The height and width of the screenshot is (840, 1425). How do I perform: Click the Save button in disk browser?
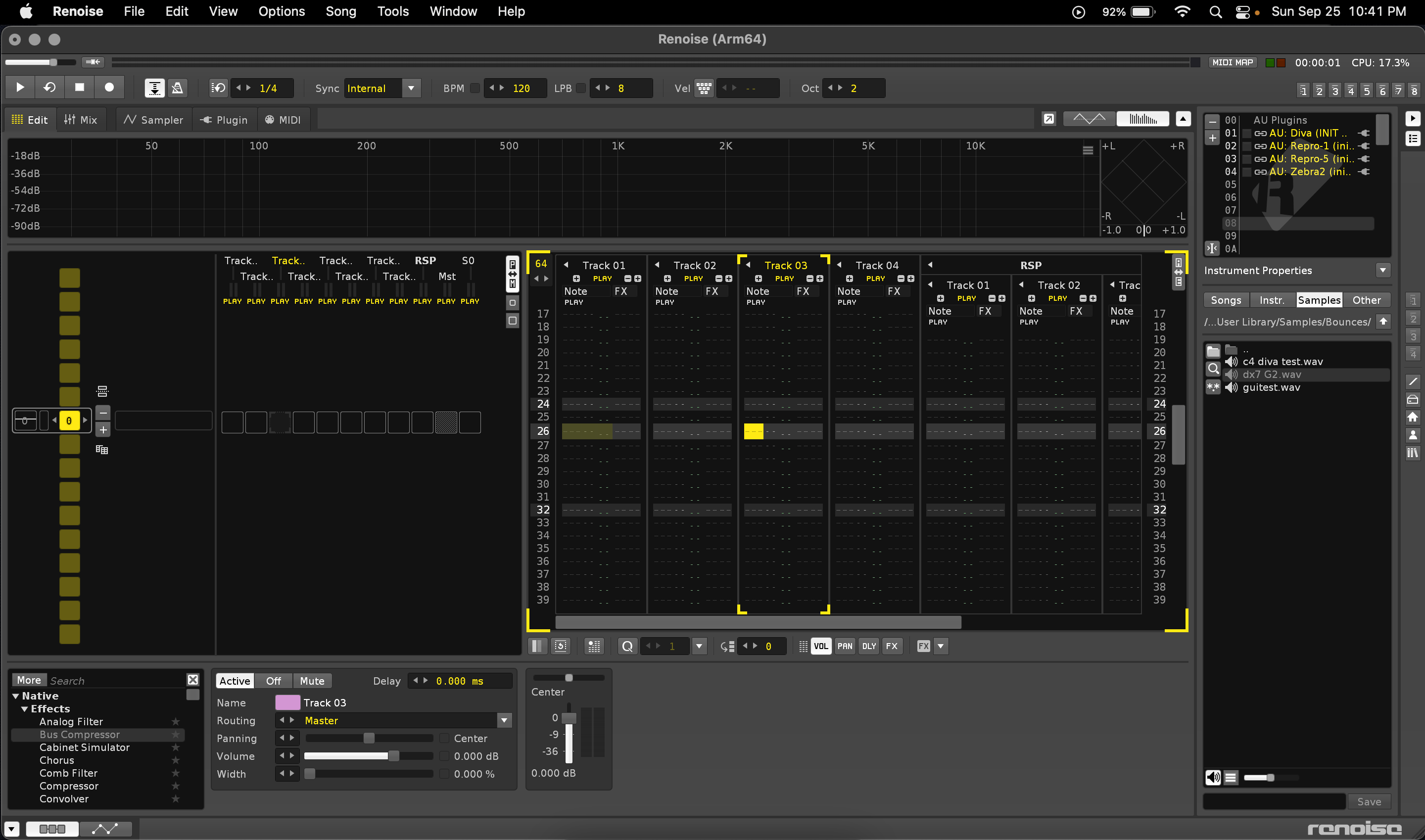[x=1369, y=801]
